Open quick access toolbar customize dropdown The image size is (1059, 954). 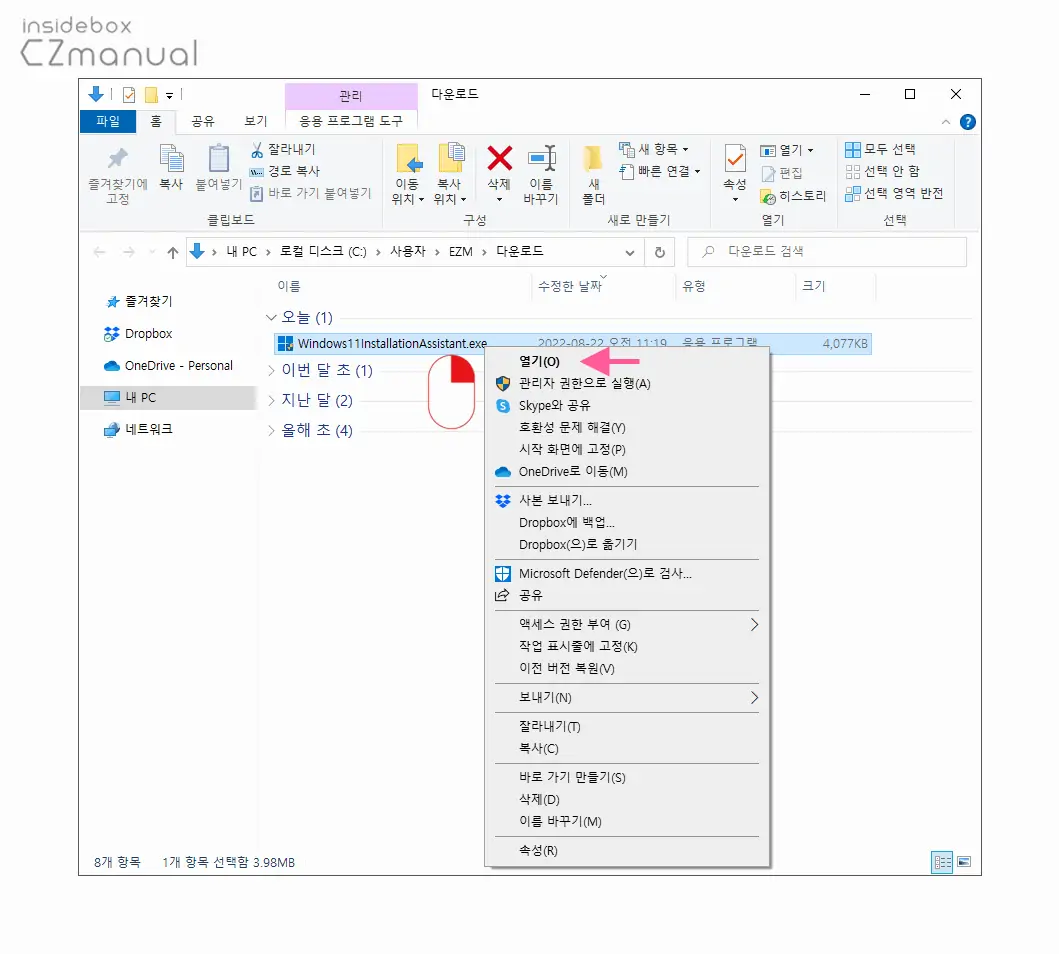point(170,95)
